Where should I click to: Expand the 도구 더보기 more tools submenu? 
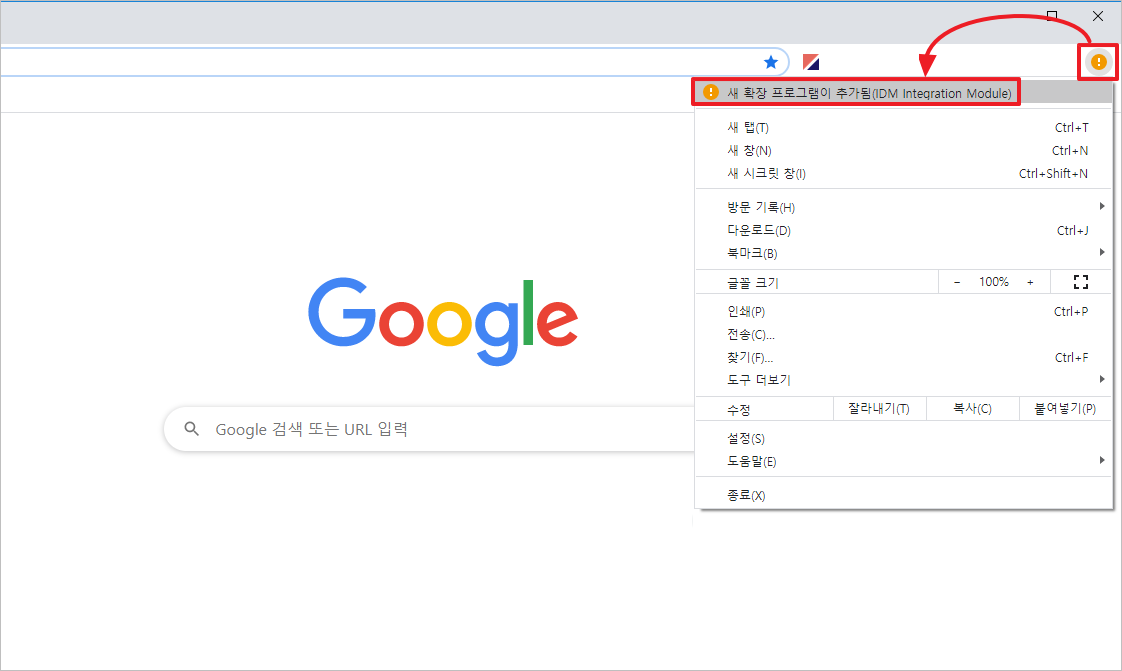(904, 380)
